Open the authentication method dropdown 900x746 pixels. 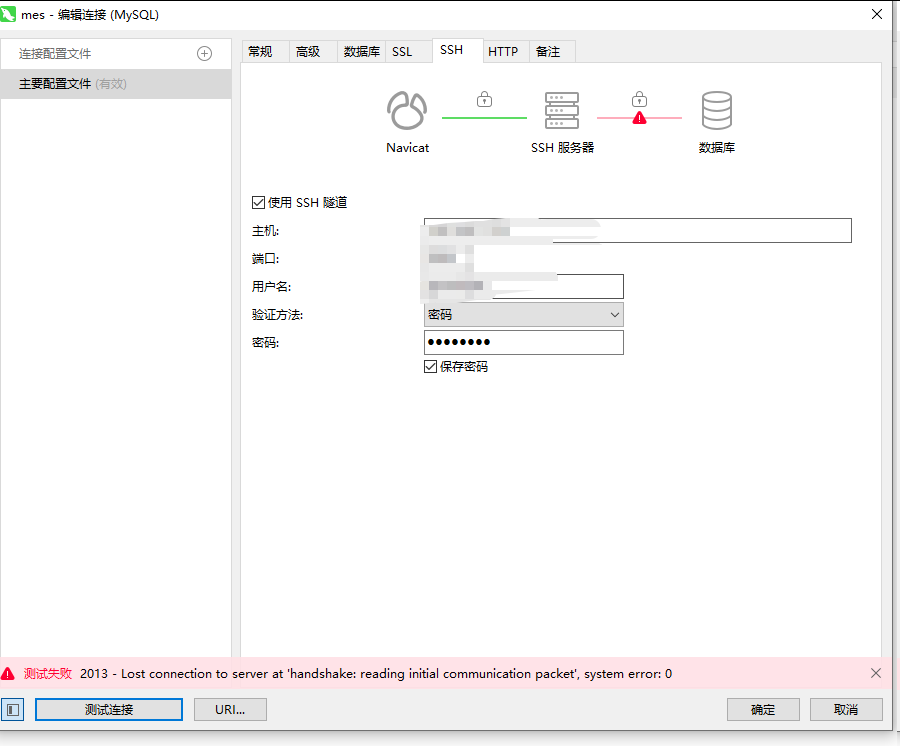pyautogui.click(x=523, y=315)
